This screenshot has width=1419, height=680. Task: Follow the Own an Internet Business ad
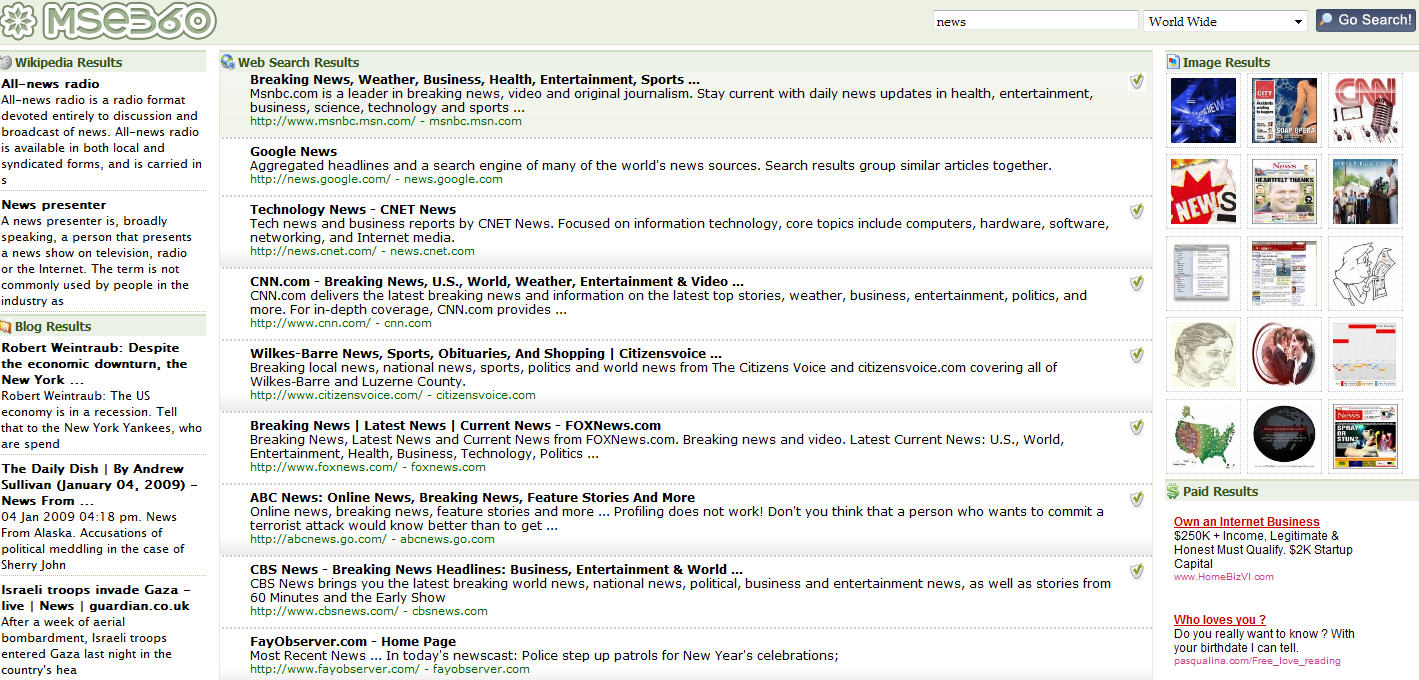pyautogui.click(x=1246, y=522)
